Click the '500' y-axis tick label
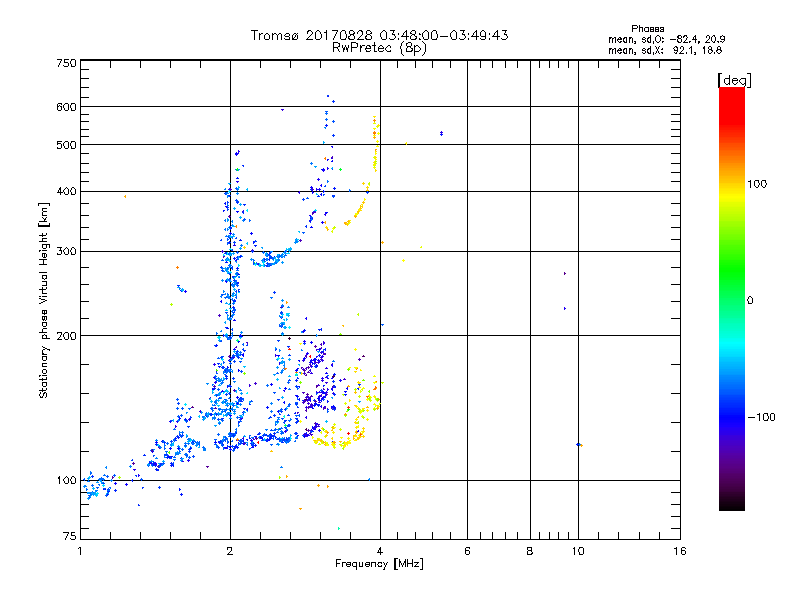This screenshot has width=800, height=600. (x=66, y=145)
